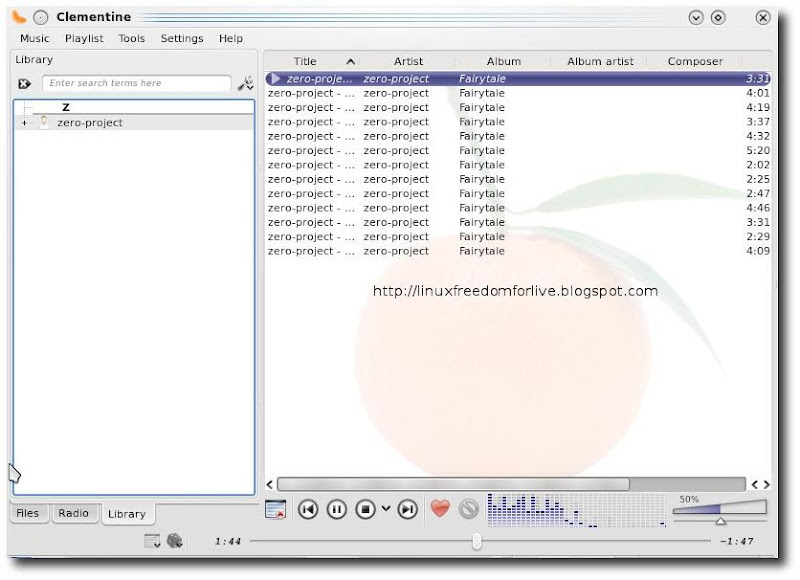Switch to the Library tab
The width and height of the screenshot is (800, 580).
click(x=127, y=514)
